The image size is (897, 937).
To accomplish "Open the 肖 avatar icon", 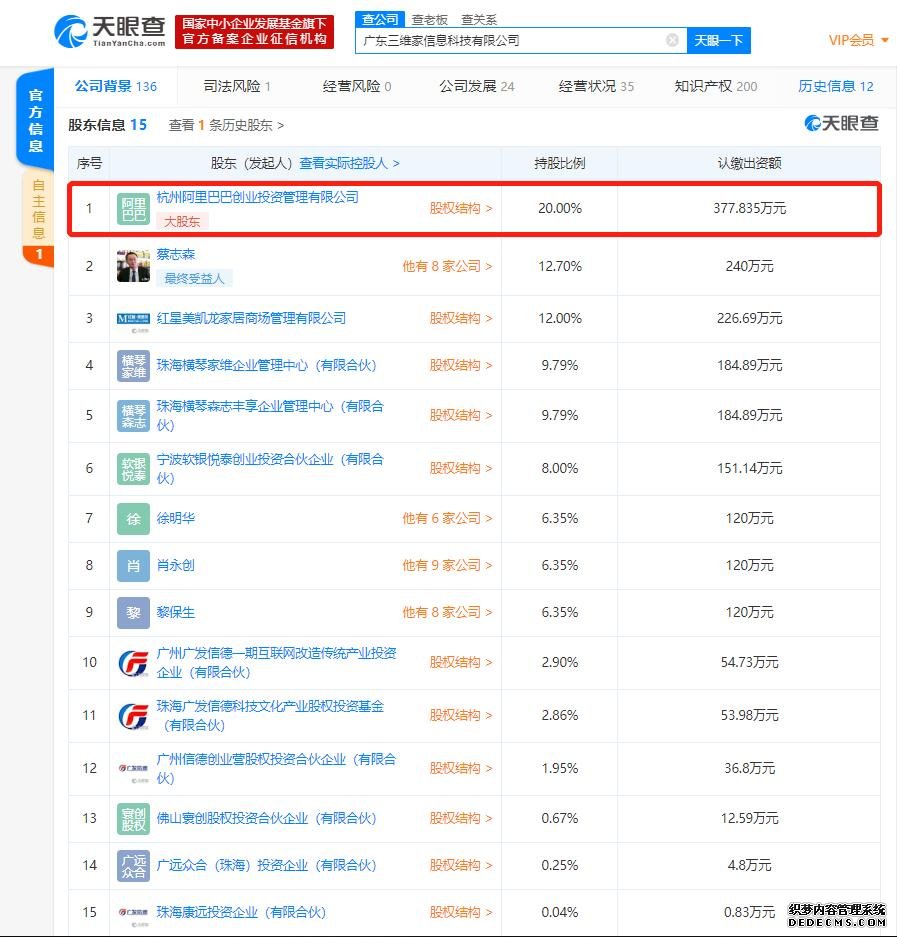I will point(133,566).
